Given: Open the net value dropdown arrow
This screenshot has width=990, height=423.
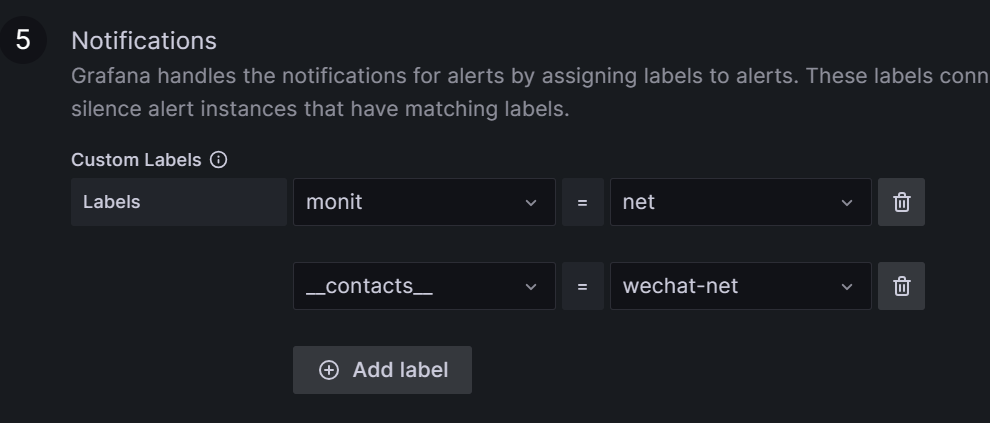Looking at the screenshot, I should 847,203.
